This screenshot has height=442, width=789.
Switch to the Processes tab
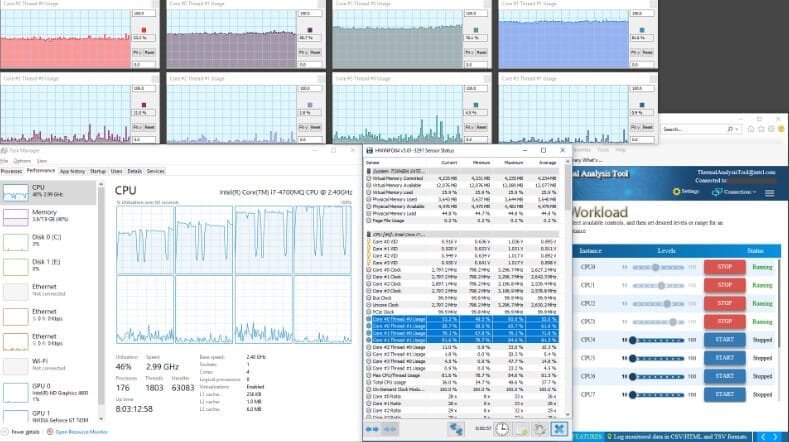(x=12, y=171)
